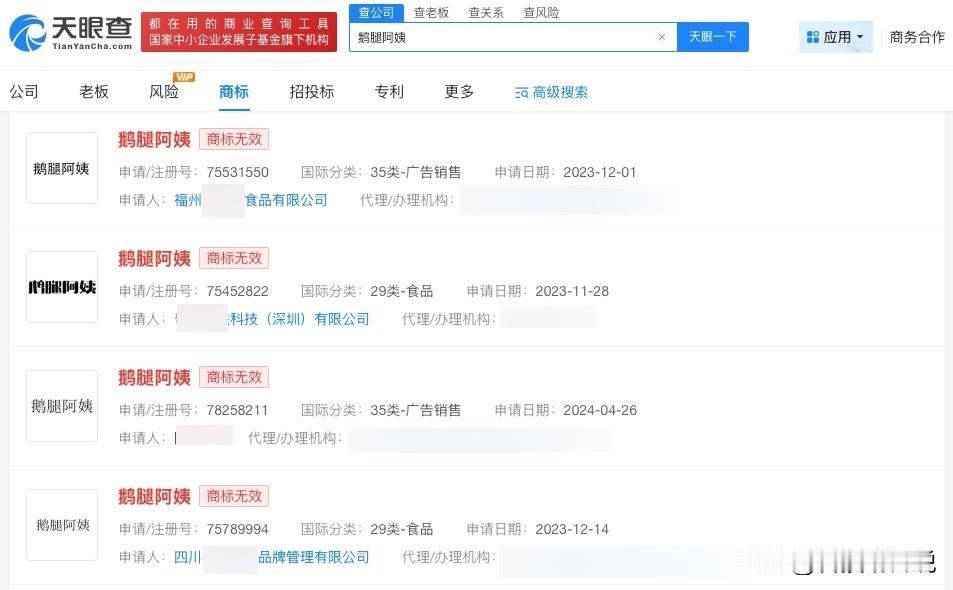Viewport: 953px width, 590px height.
Task: Select the 查风险 search tab
Action: (541, 12)
